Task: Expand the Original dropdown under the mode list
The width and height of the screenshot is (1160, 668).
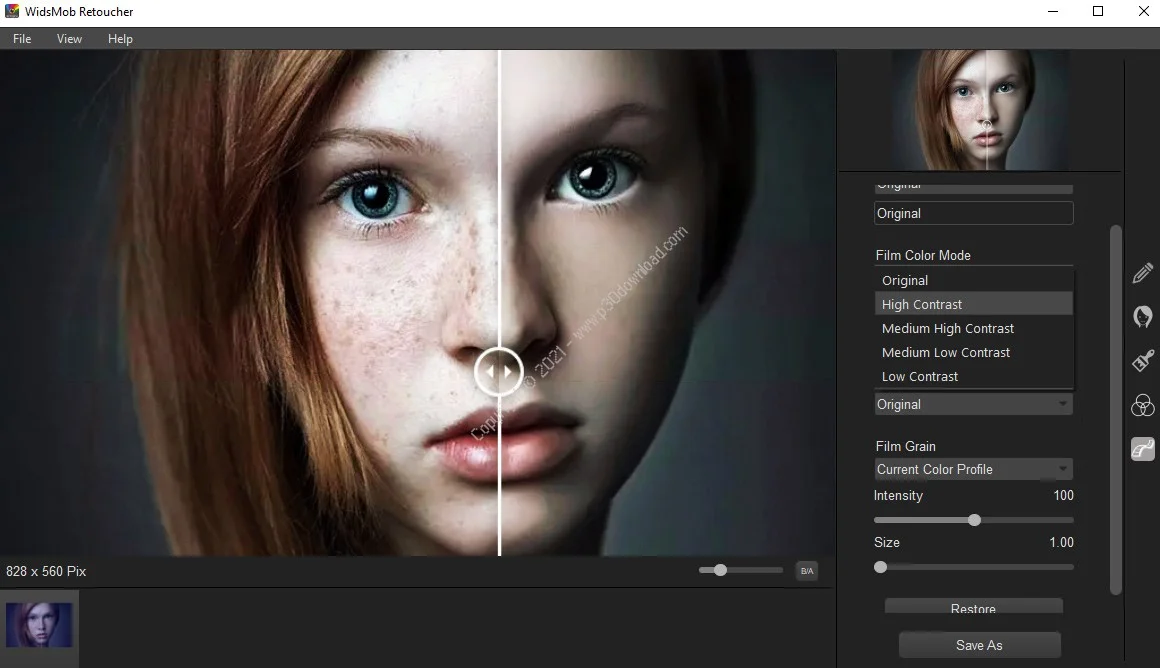Action: pos(972,404)
